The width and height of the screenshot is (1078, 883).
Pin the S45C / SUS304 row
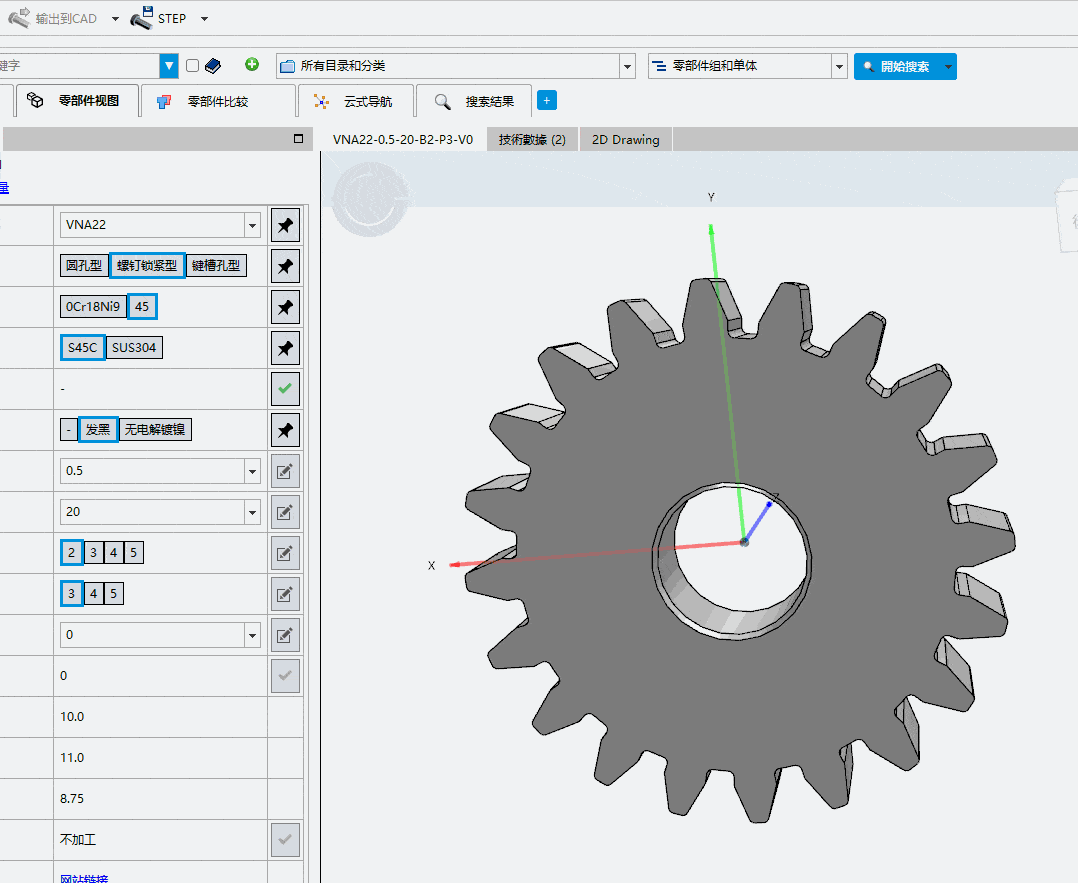point(285,348)
